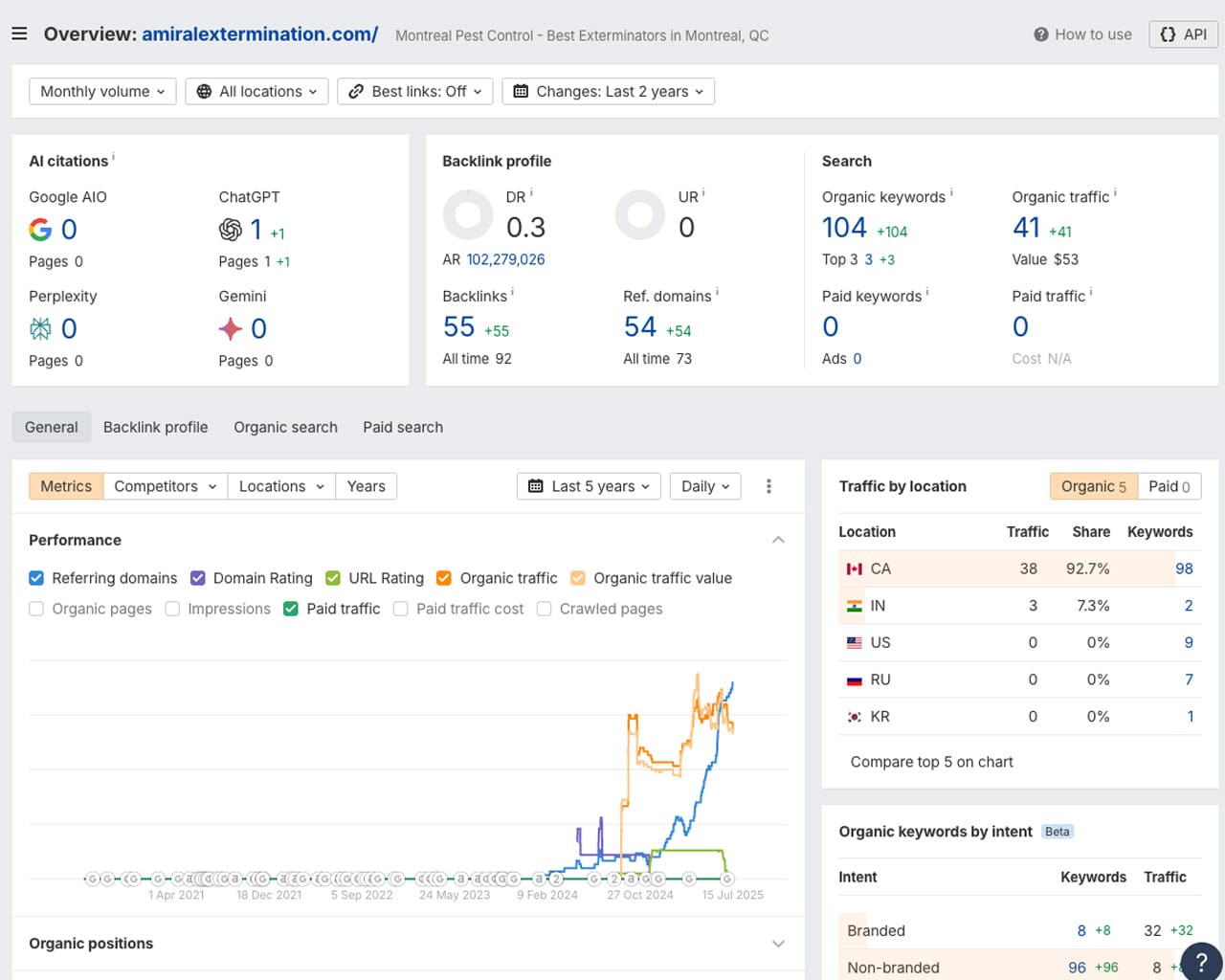Click the Google update marker near 15 Jul 2025
Viewport: 1225px width, 980px height.
[x=727, y=879]
